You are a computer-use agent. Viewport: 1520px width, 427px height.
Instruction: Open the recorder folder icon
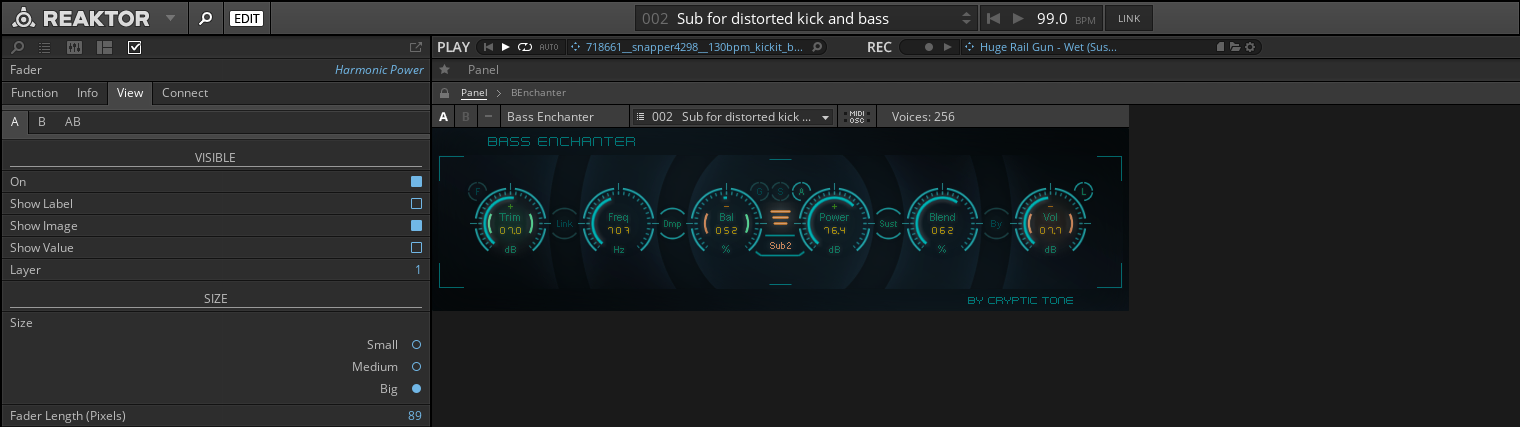(x=1235, y=47)
